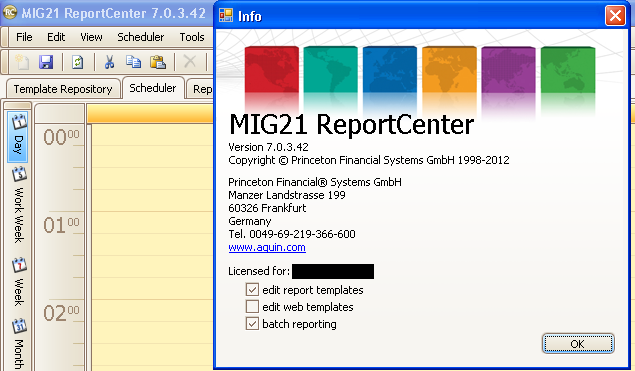Switch to Day calendar view
Screen dimensions: 635x371
click(18, 136)
